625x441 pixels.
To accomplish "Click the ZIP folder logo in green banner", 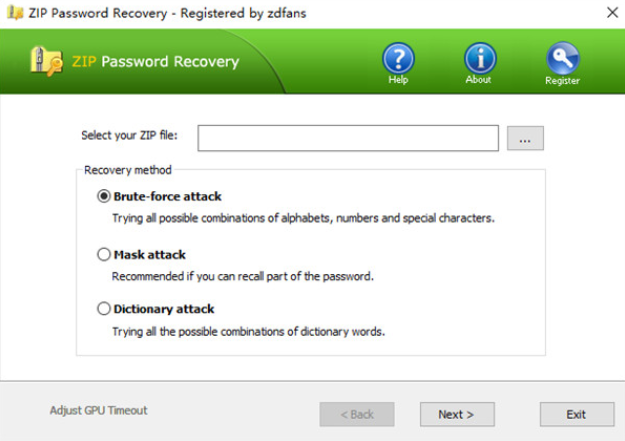I will 48,61.
